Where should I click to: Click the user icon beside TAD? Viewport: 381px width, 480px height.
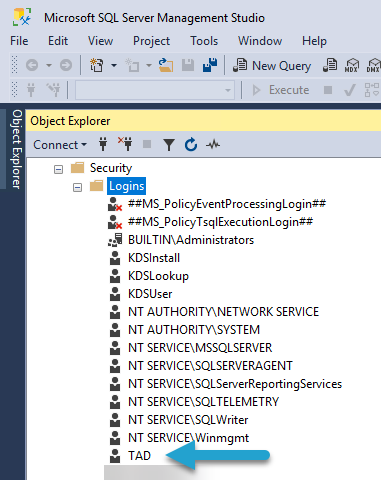[115, 456]
